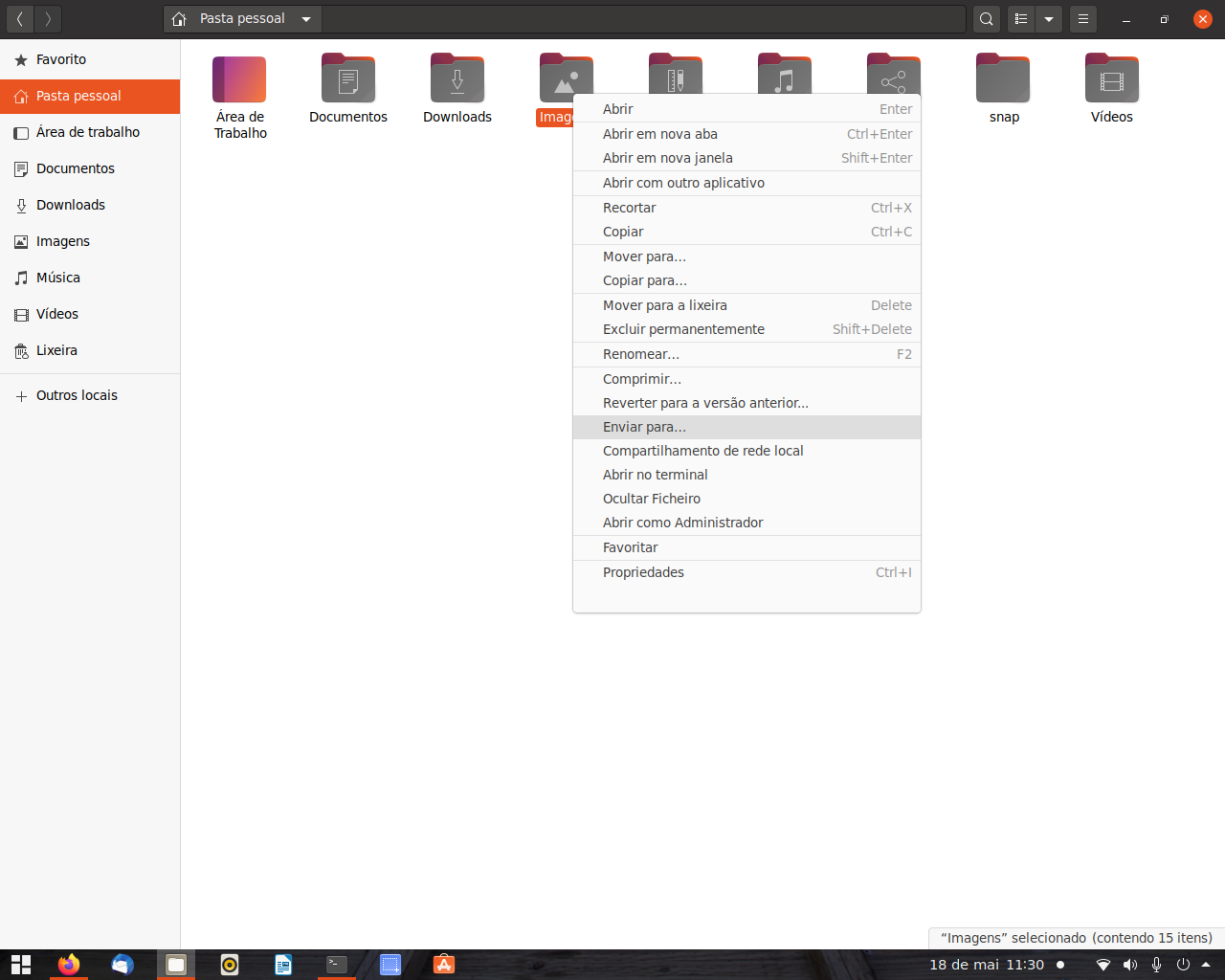Image resolution: width=1225 pixels, height=980 pixels.
Task: Switch to list view with the view toggle
Action: click(1020, 19)
